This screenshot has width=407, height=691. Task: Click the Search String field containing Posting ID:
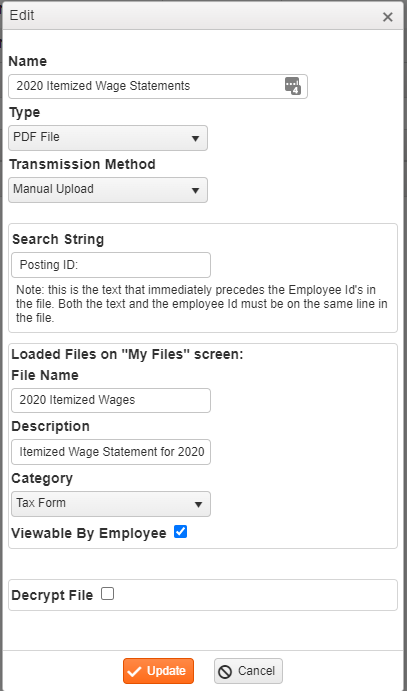[111, 265]
